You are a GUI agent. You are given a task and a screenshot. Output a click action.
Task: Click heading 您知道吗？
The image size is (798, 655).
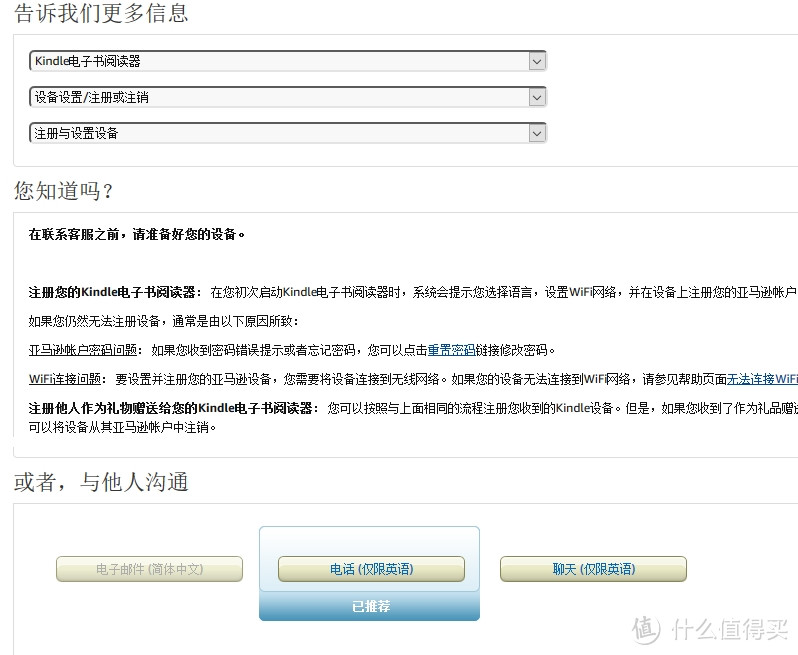click(x=64, y=191)
